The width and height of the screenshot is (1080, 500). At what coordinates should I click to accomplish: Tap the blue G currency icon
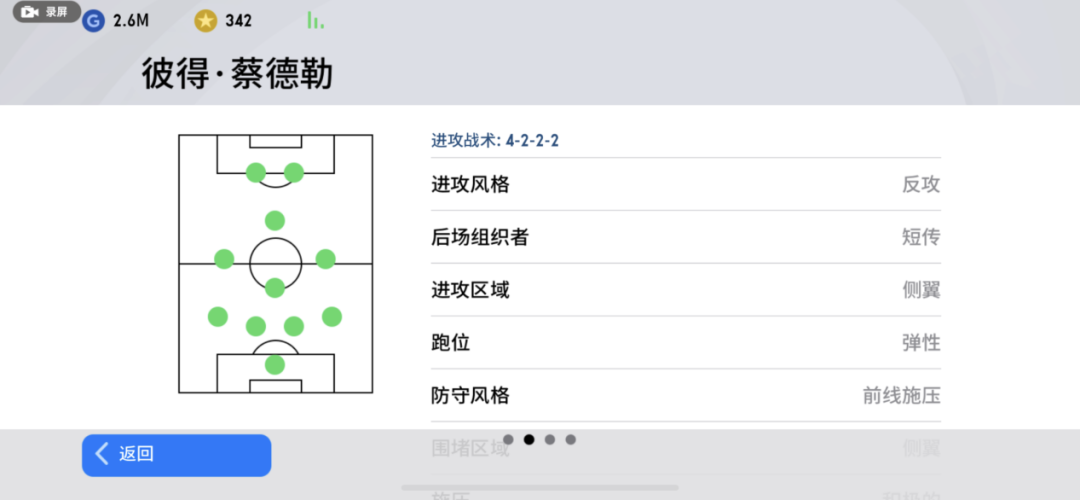click(93, 21)
